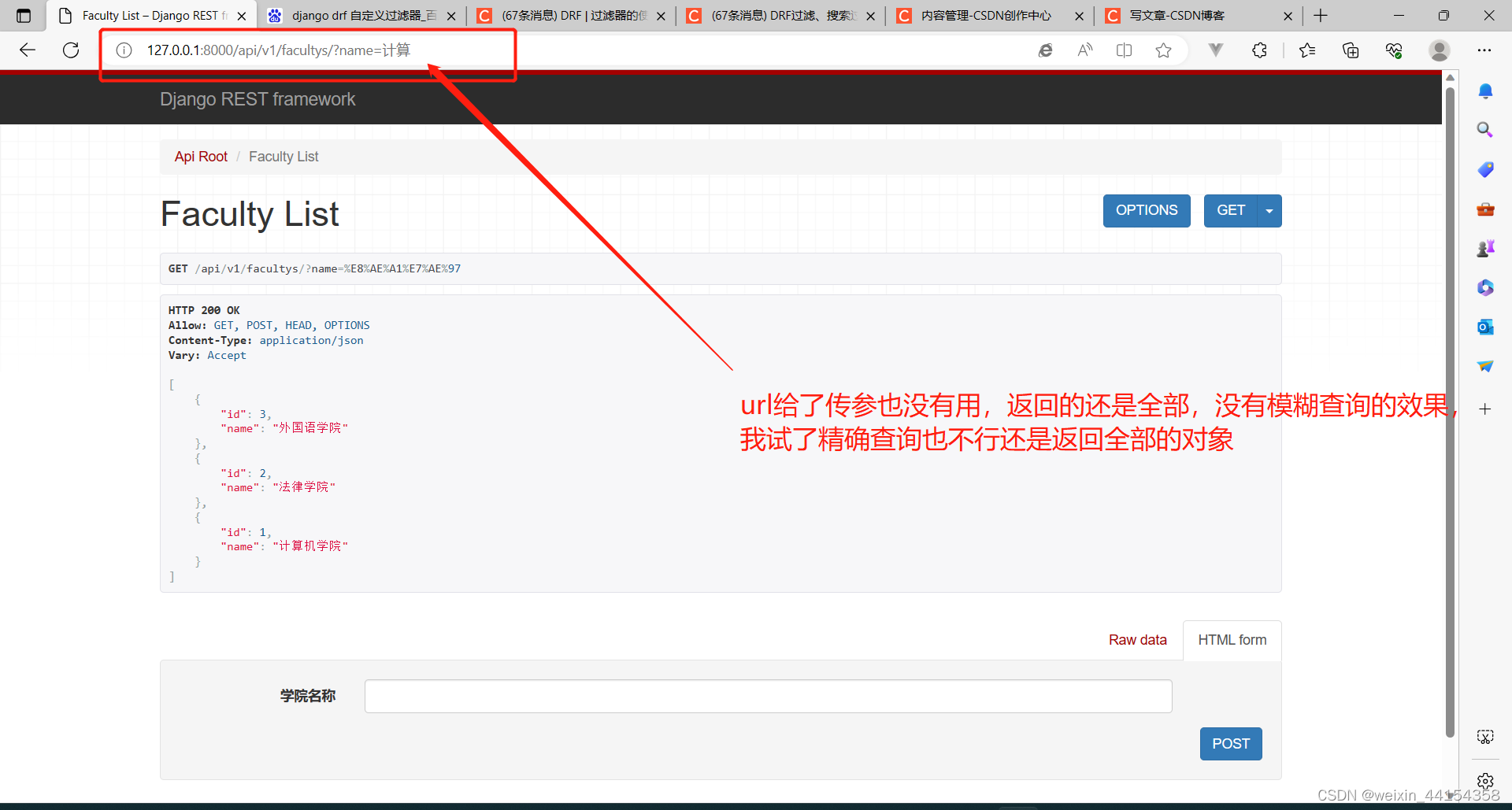Click the sidebar screenshot icon
The image size is (1512, 810).
click(1485, 737)
